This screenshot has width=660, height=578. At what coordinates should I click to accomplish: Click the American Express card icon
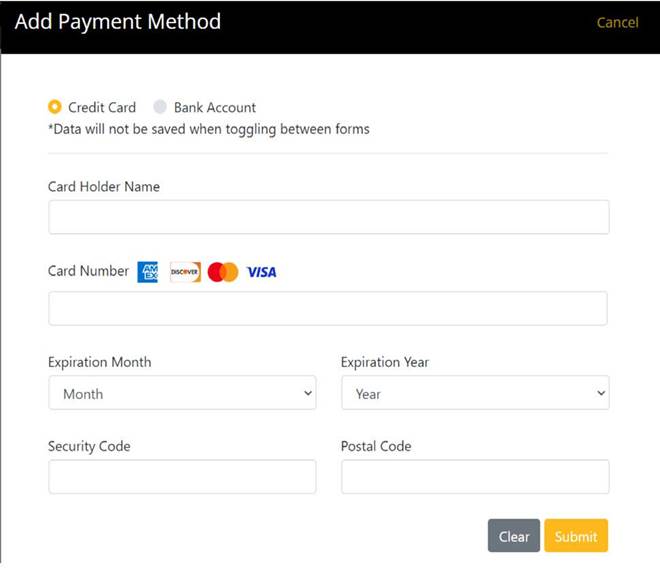coord(148,272)
